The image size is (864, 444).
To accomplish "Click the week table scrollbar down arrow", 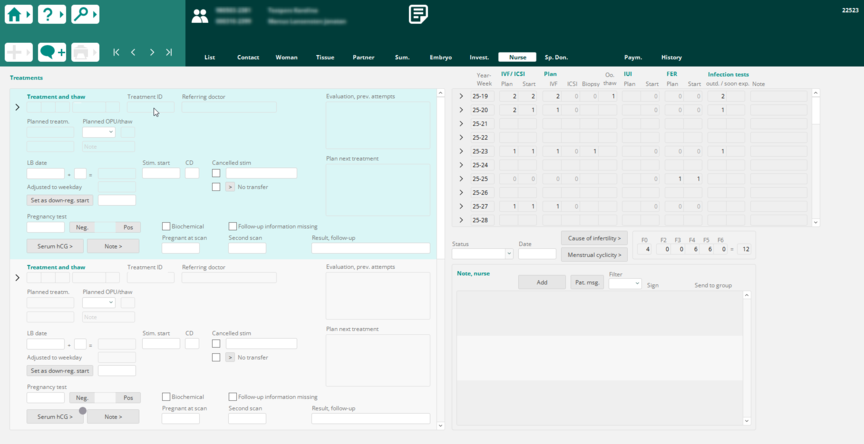I will click(x=816, y=222).
